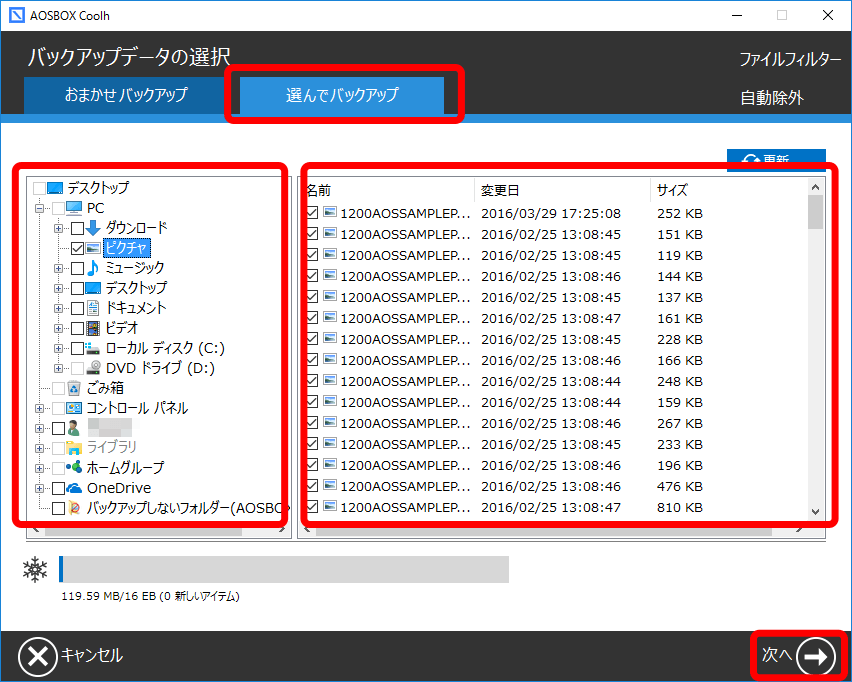
Task: Click the Video filmstrip folder icon
Action: (93, 328)
